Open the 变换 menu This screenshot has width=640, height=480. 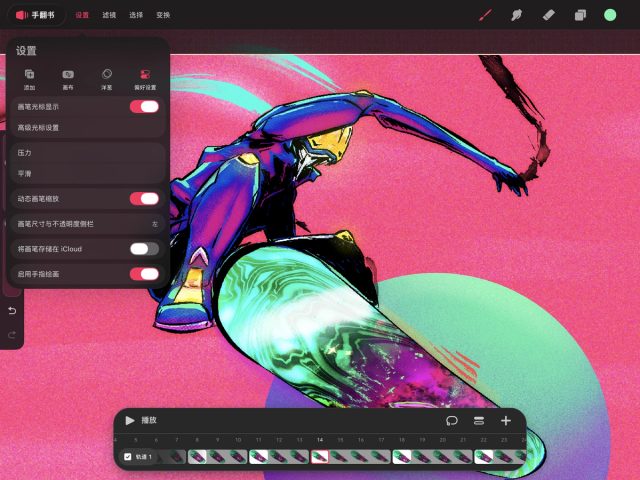(163, 15)
